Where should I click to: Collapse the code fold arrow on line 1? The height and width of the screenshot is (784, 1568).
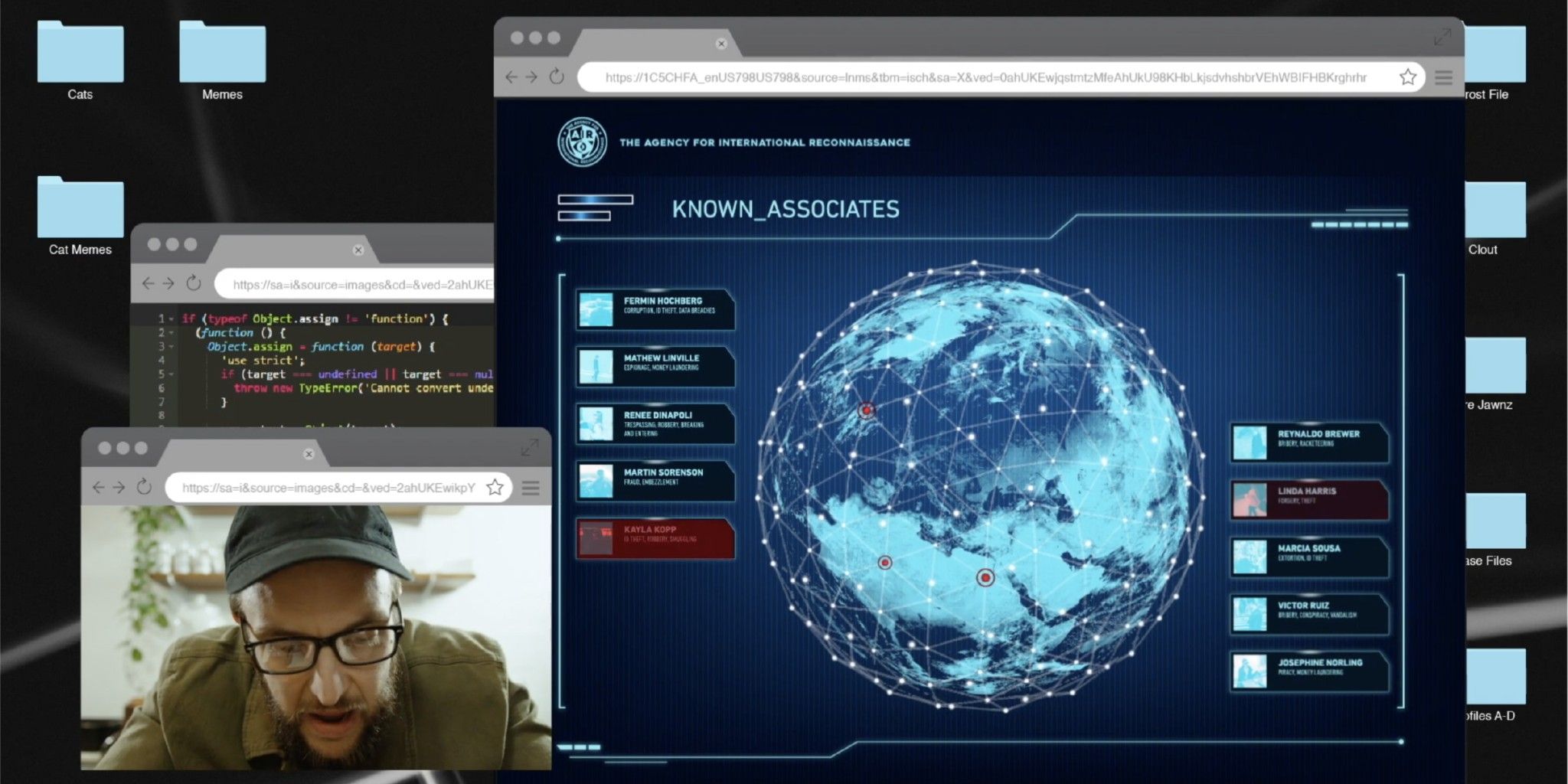171,318
